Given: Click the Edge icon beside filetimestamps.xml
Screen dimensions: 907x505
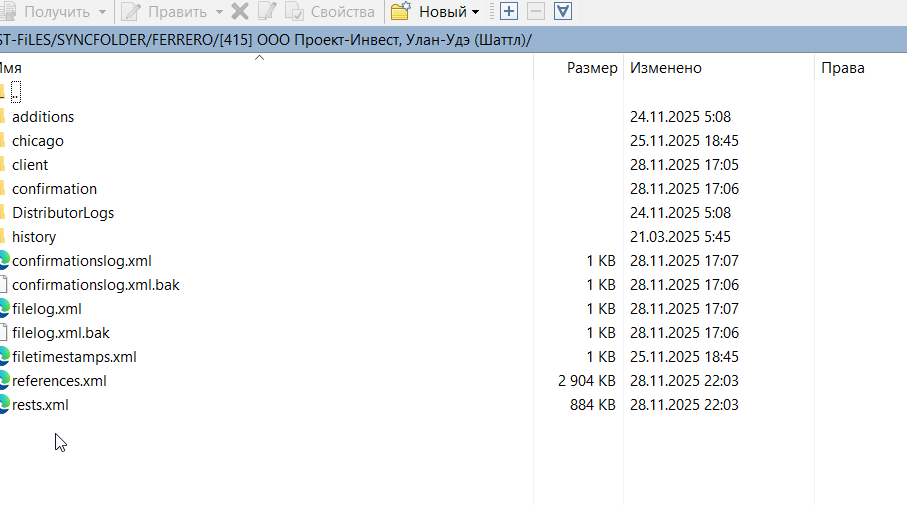Looking at the screenshot, I should point(4,356).
